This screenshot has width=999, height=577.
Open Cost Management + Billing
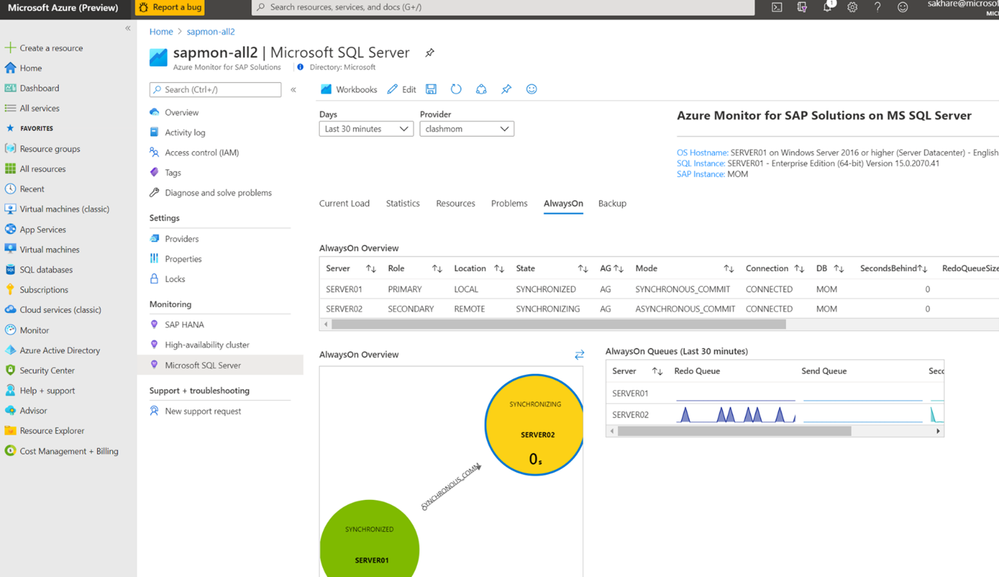click(x=68, y=451)
